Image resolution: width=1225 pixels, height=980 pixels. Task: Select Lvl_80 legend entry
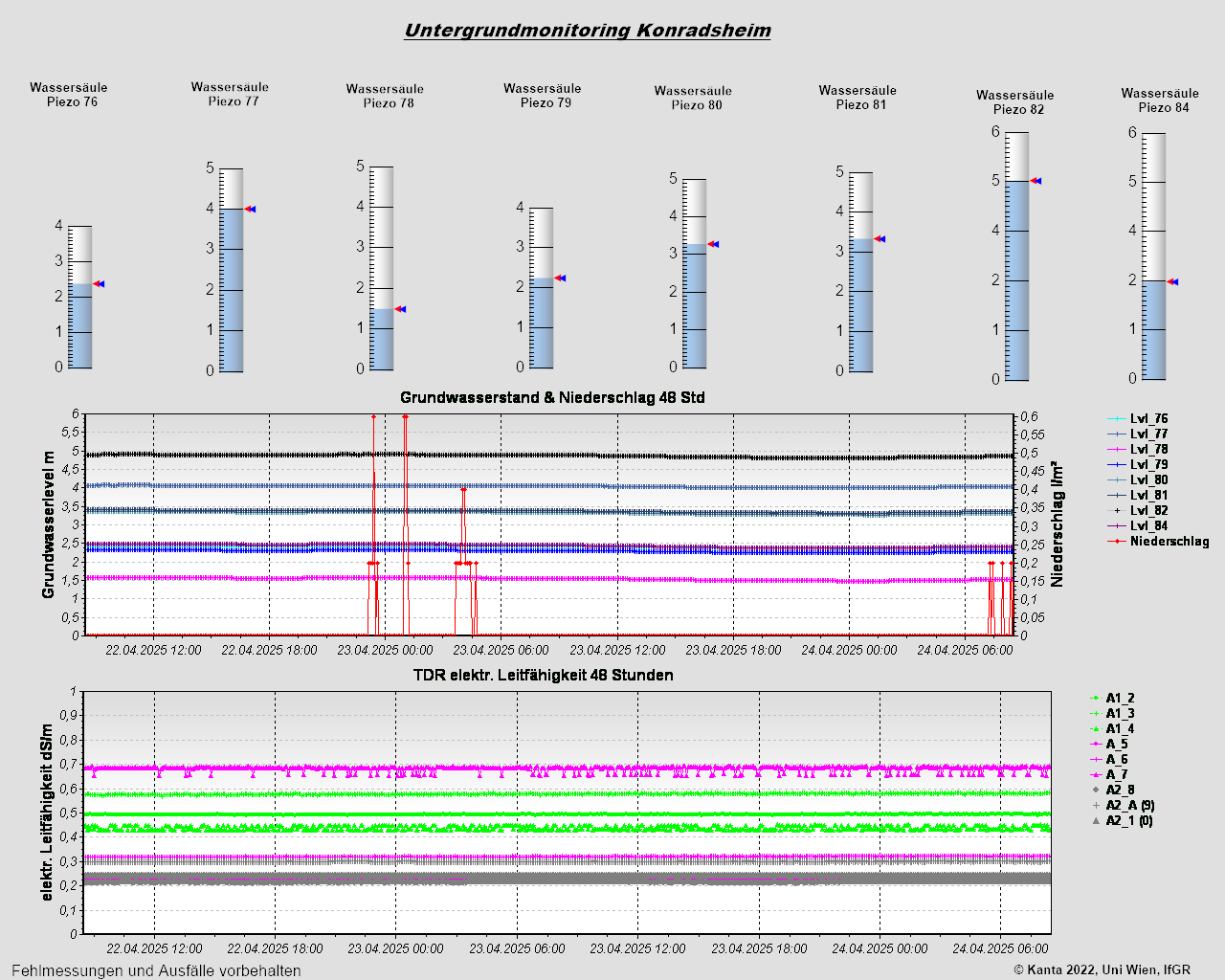(x=1138, y=479)
